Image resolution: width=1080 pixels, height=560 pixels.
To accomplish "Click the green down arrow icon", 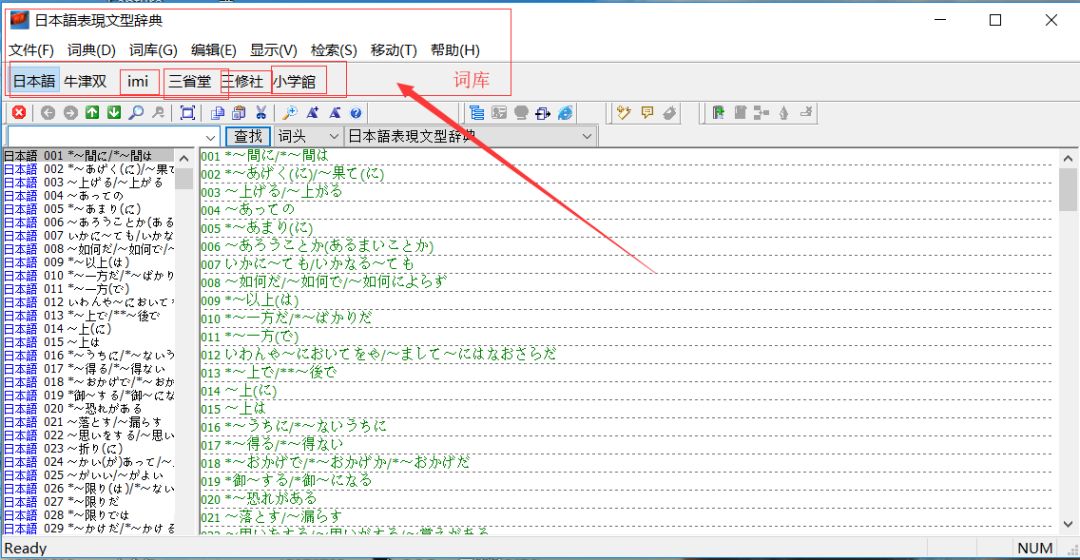I will pos(114,113).
